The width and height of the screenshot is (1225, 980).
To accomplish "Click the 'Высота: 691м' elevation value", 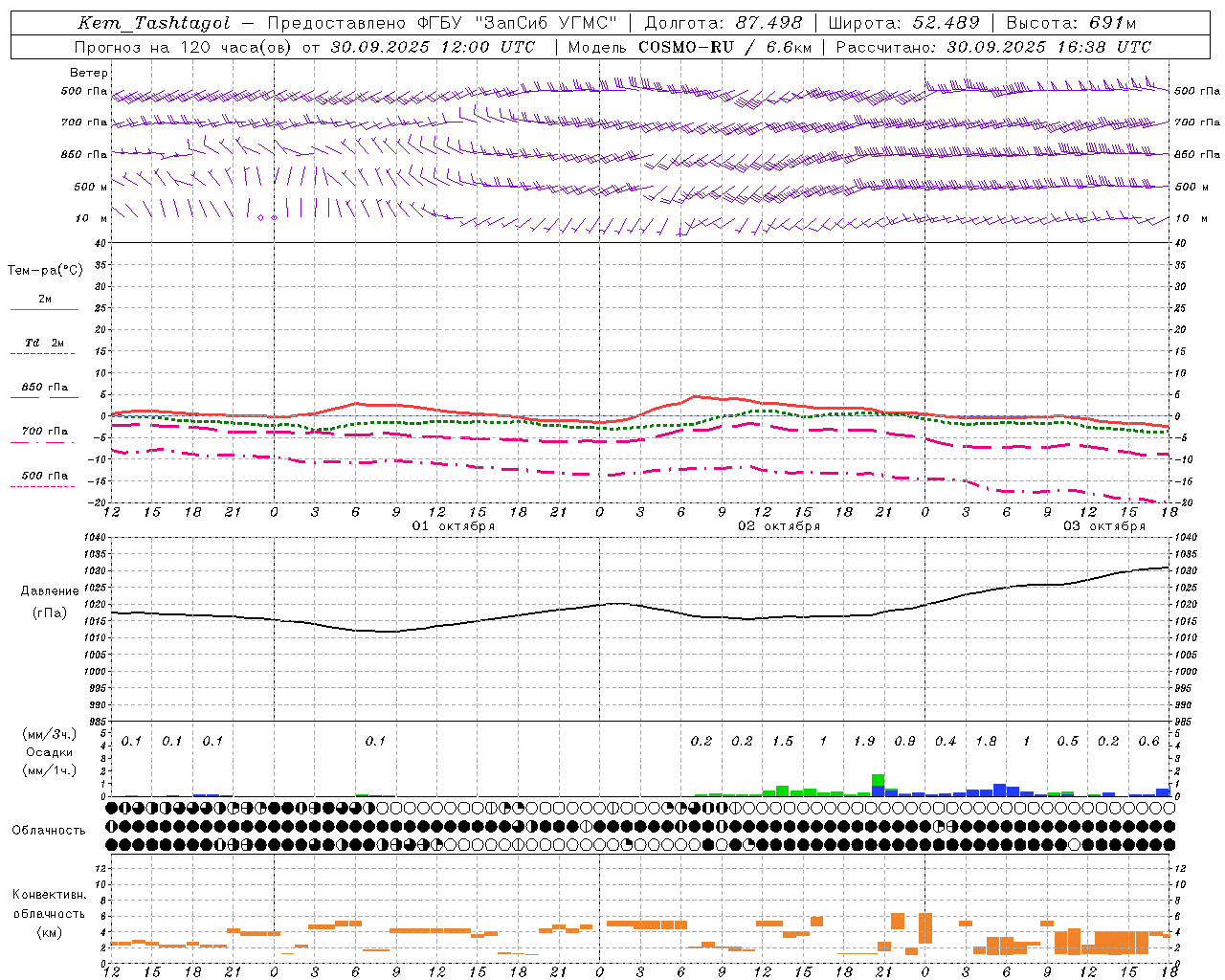I will tap(1071, 23).
